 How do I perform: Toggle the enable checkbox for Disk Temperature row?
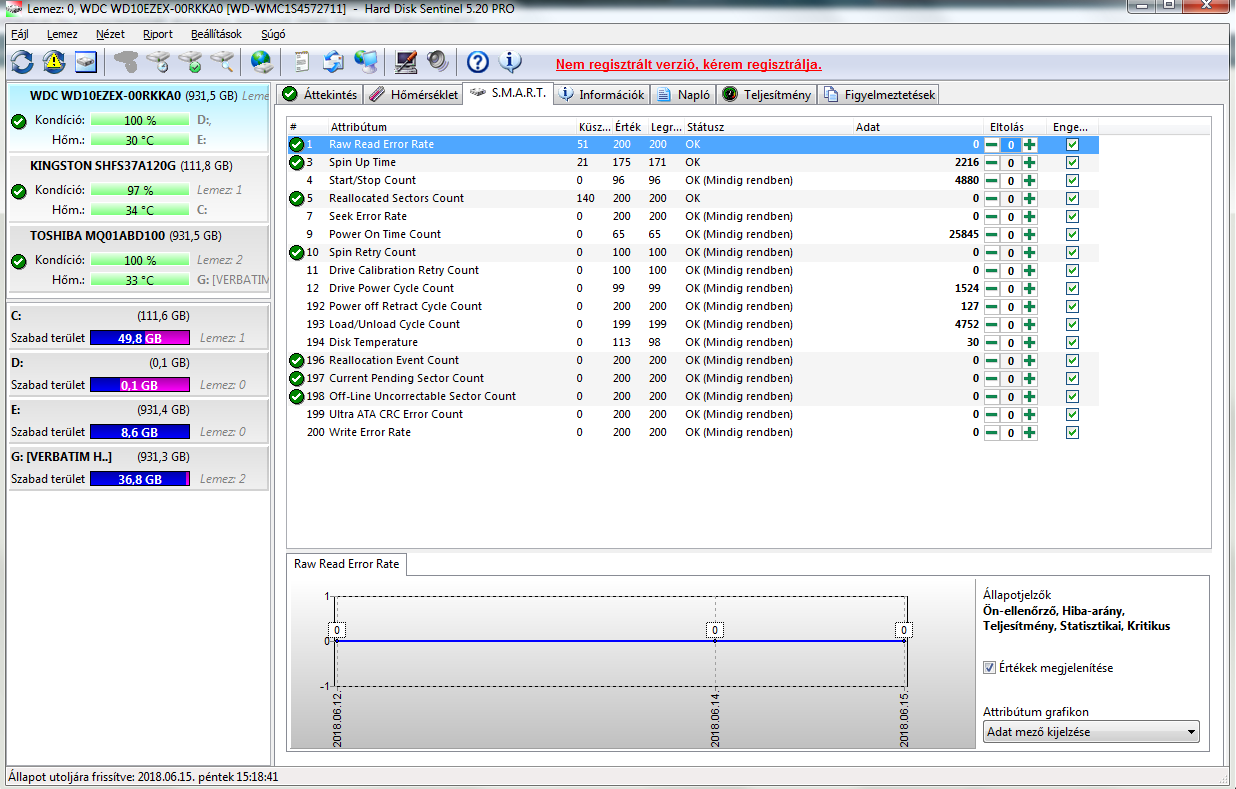click(x=1072, y=343)
